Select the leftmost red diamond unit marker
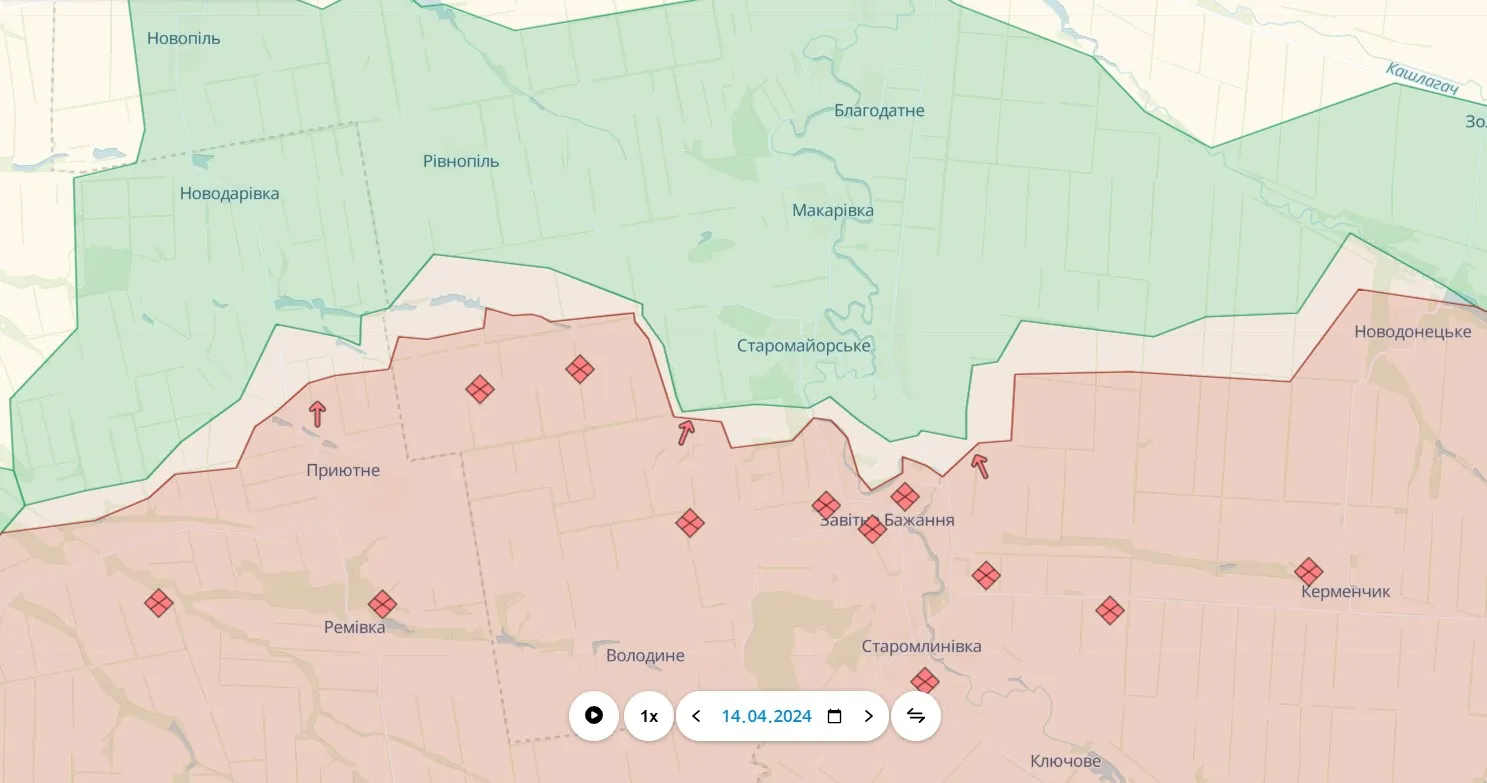 (158, 603)
